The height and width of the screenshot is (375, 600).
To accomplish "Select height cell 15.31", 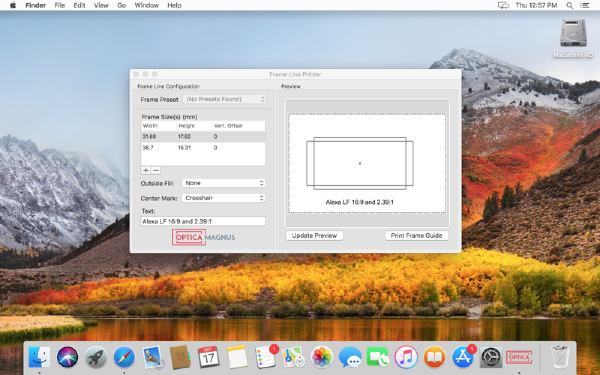I will (184, 148).
